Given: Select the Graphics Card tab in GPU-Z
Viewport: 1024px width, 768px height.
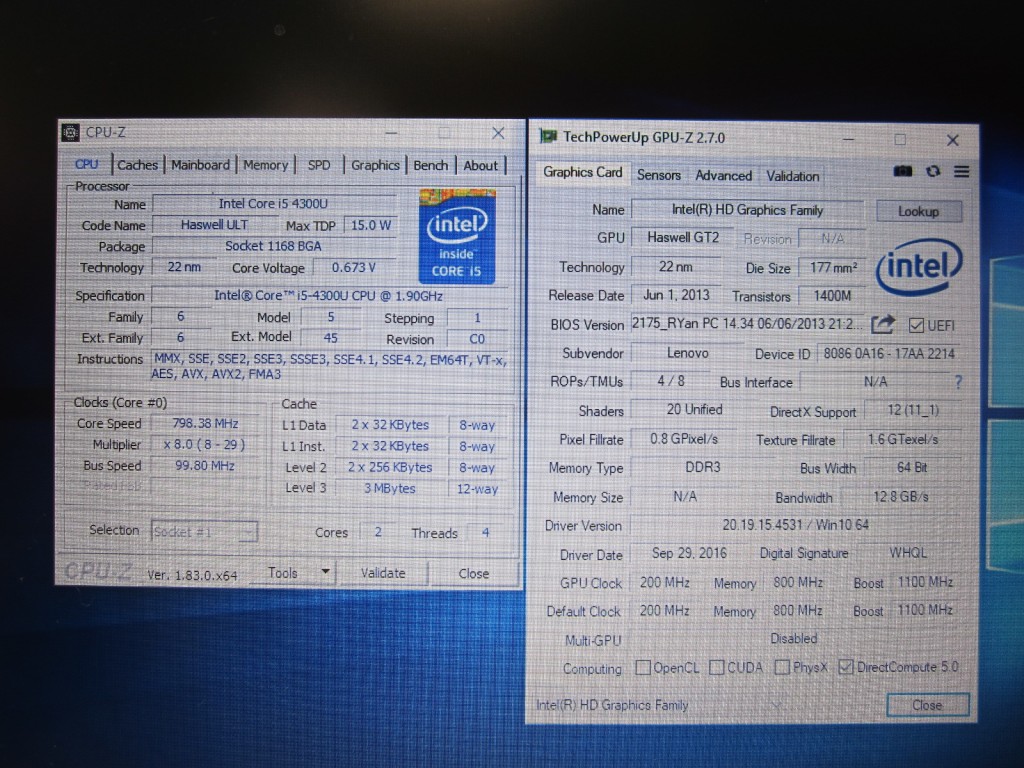Looking at the screenshot, I should pyautogui.click(x=583, y=172).
